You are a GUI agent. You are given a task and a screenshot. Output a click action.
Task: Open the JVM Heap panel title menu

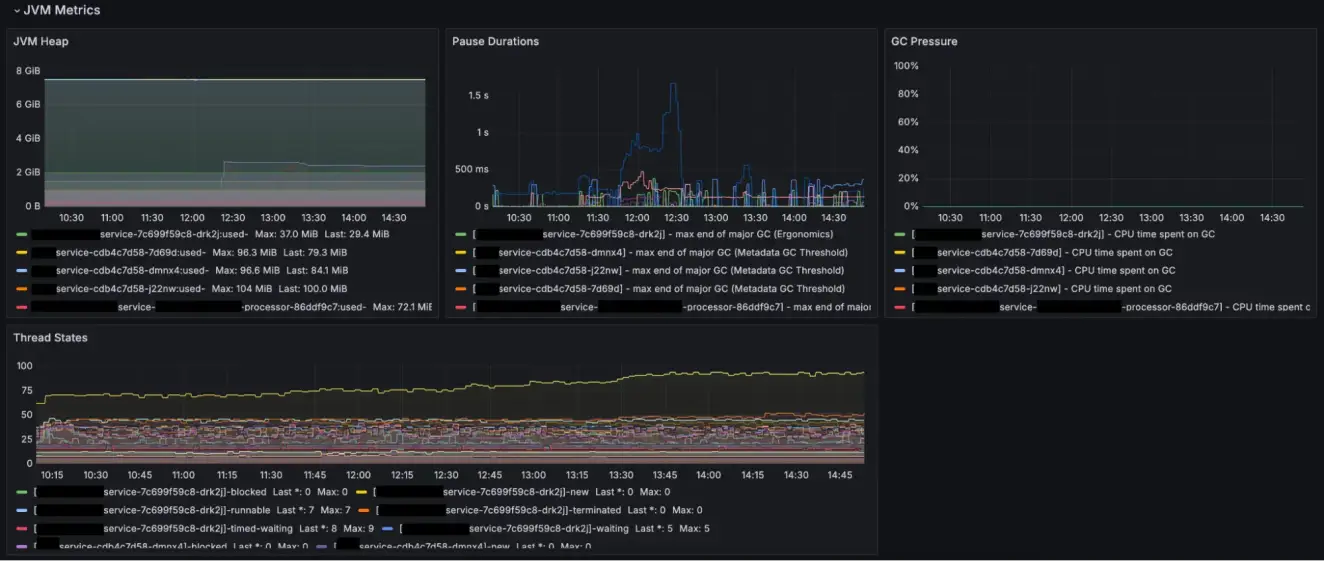click(x=41, y=41)
